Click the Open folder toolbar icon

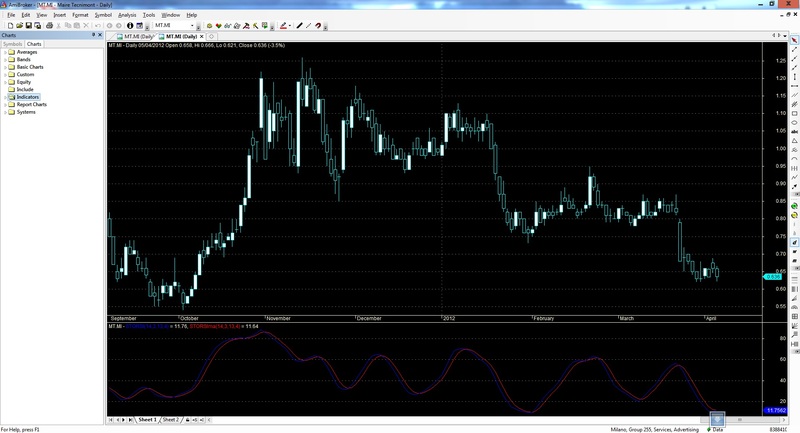pos(19,26)
